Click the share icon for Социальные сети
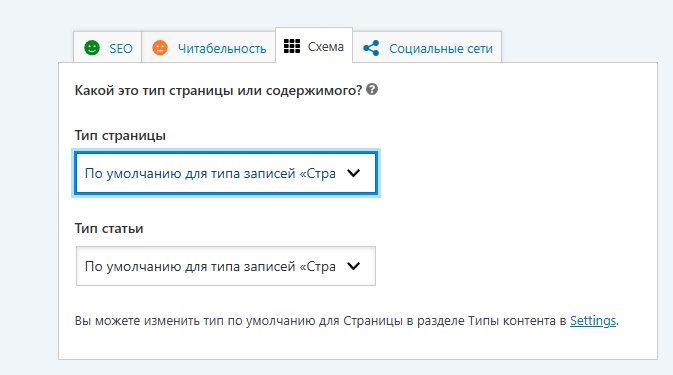 tap(371, 48)
